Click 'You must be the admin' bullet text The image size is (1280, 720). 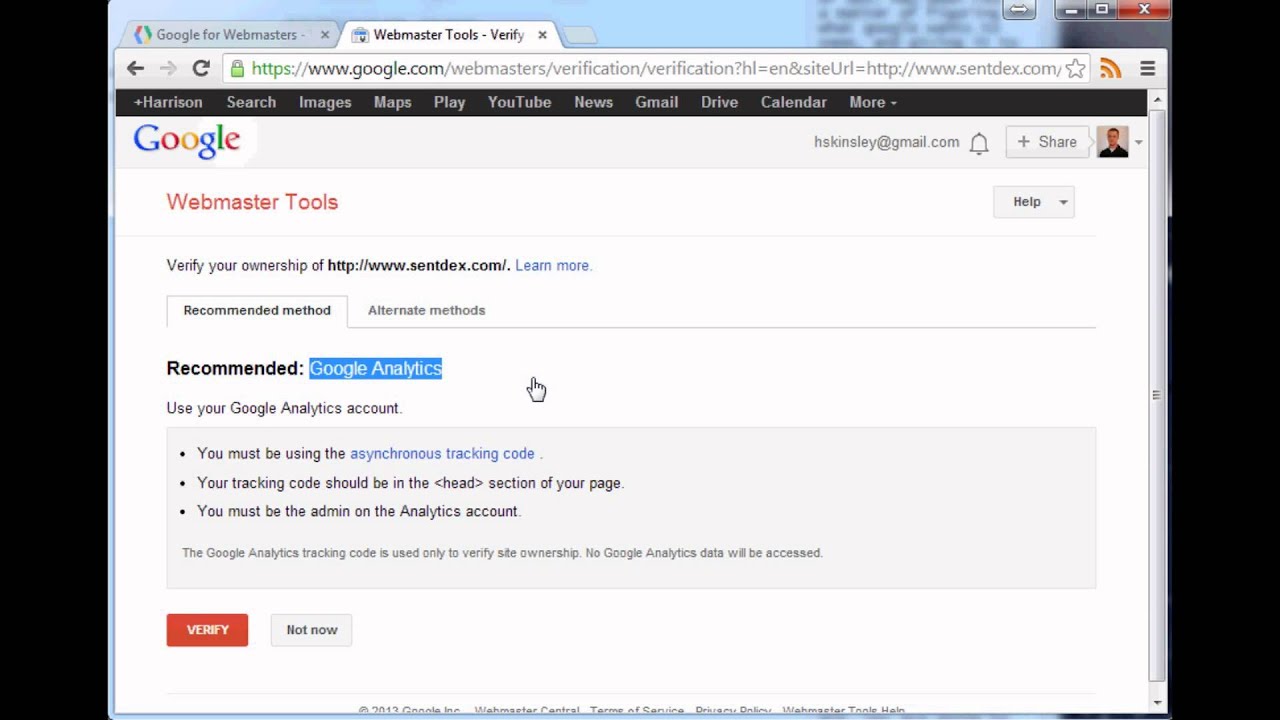pos(359,512)
